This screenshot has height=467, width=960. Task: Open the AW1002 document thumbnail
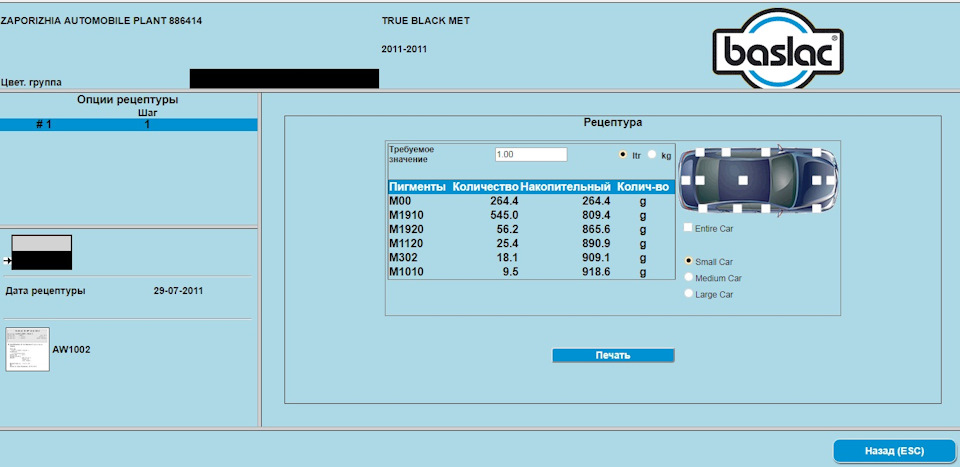point(28,349)
